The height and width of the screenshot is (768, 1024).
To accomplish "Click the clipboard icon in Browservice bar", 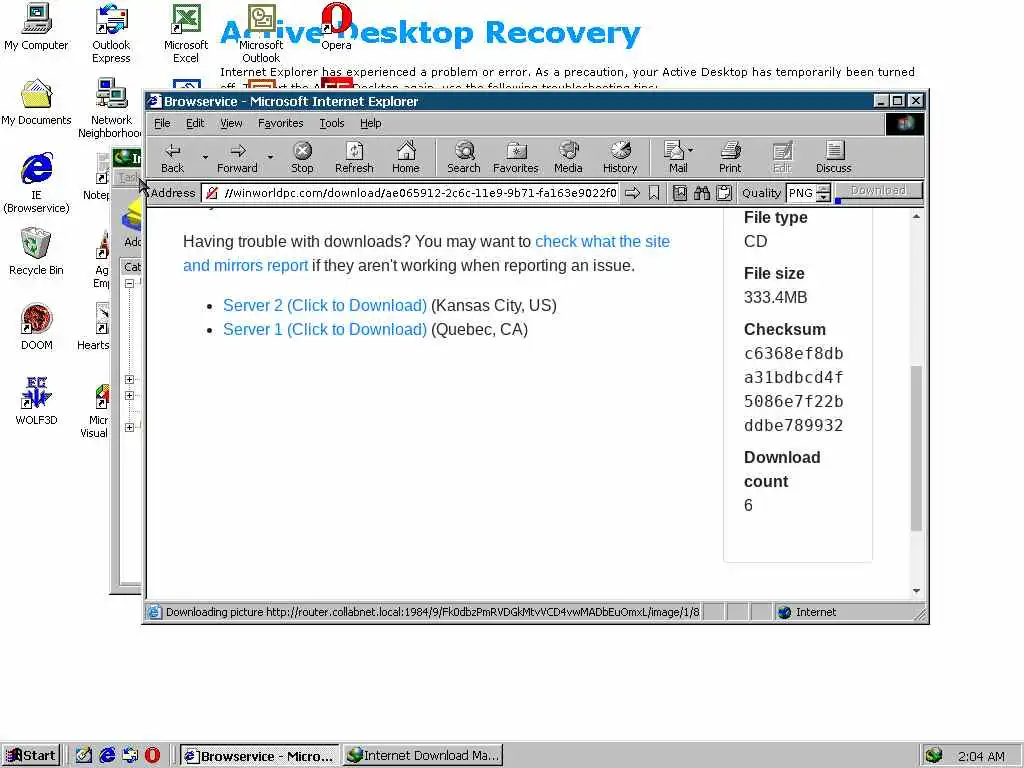I will point(724,193).
